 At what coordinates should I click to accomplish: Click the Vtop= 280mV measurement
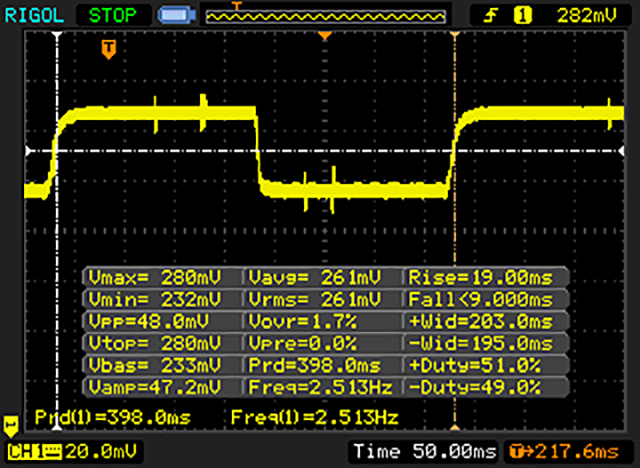pos(155,343)
